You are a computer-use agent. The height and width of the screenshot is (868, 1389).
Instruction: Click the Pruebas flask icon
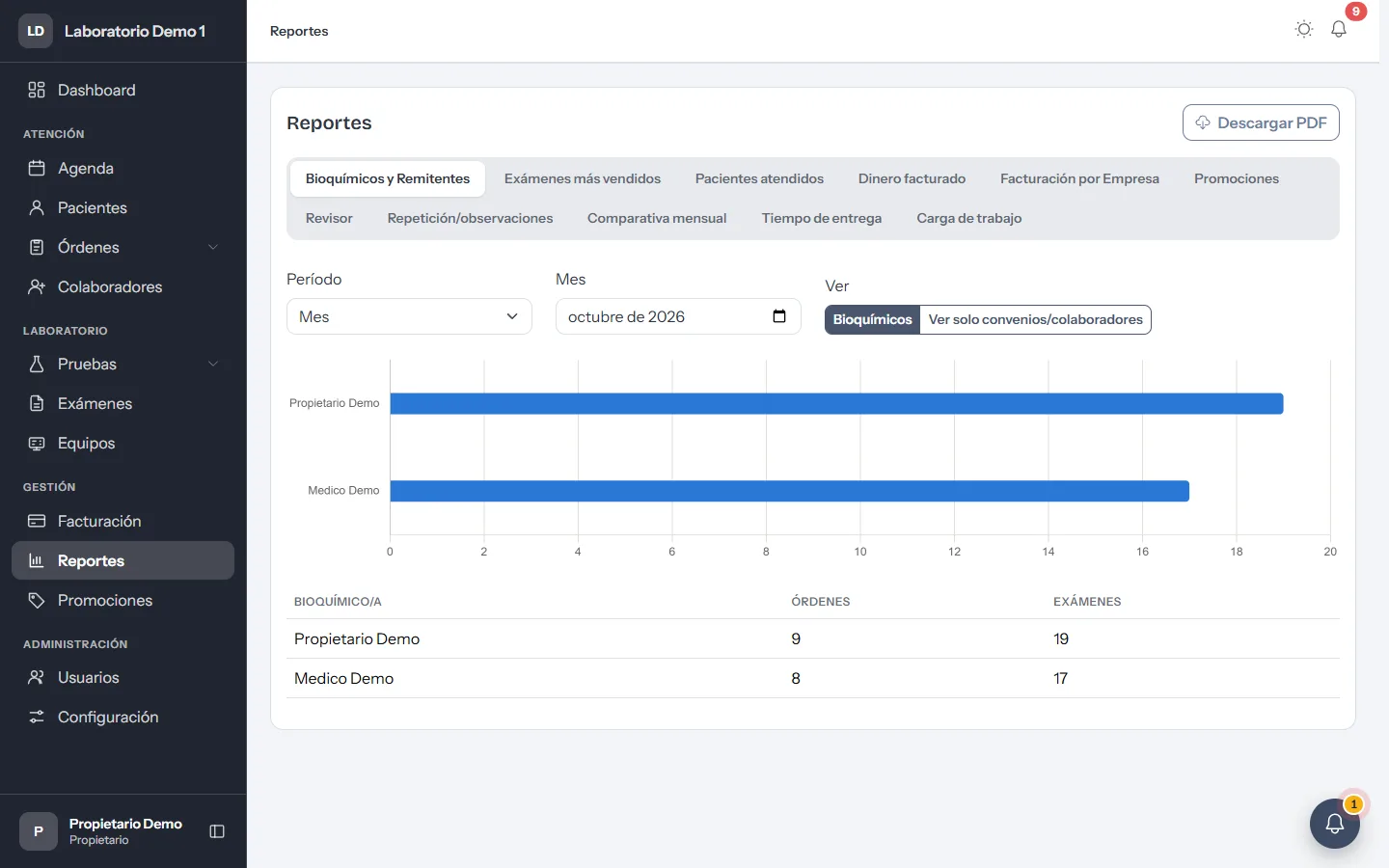pyautogui.click(x=37, y=364)
